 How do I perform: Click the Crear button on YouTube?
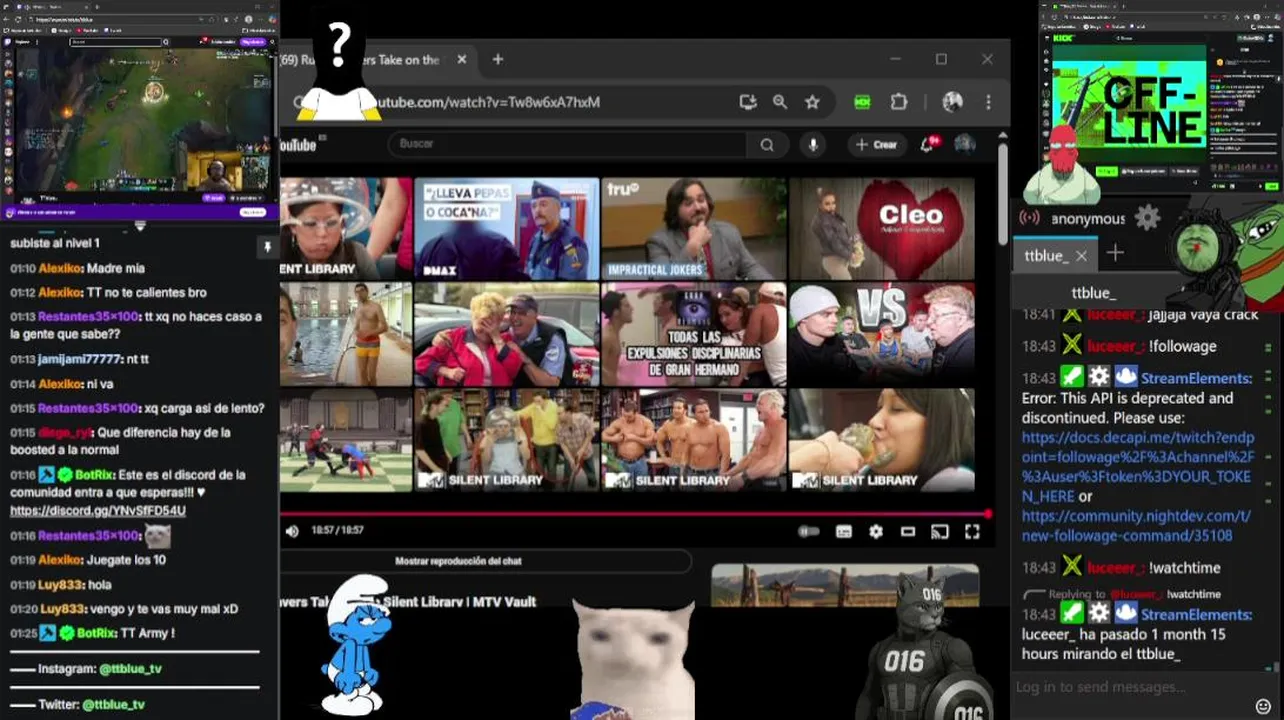point(876,145)
